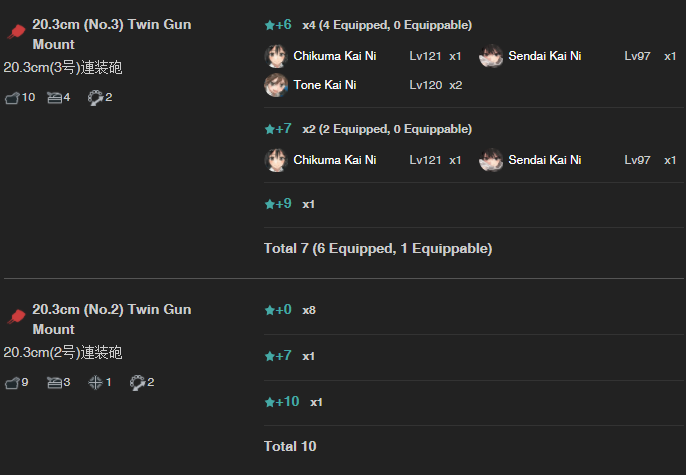
Task: Click the red gun icon beside 20.3cm (No.2) mount
Action: pyautogui.click(x=16, y=317)
